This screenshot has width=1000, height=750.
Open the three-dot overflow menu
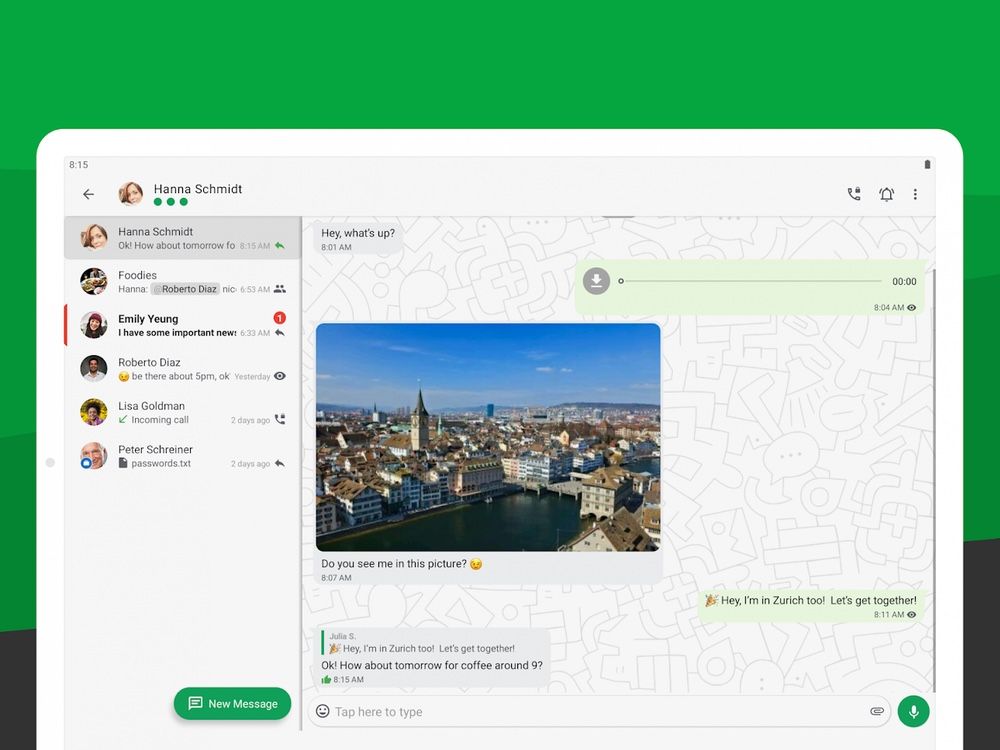pos(915,194)
